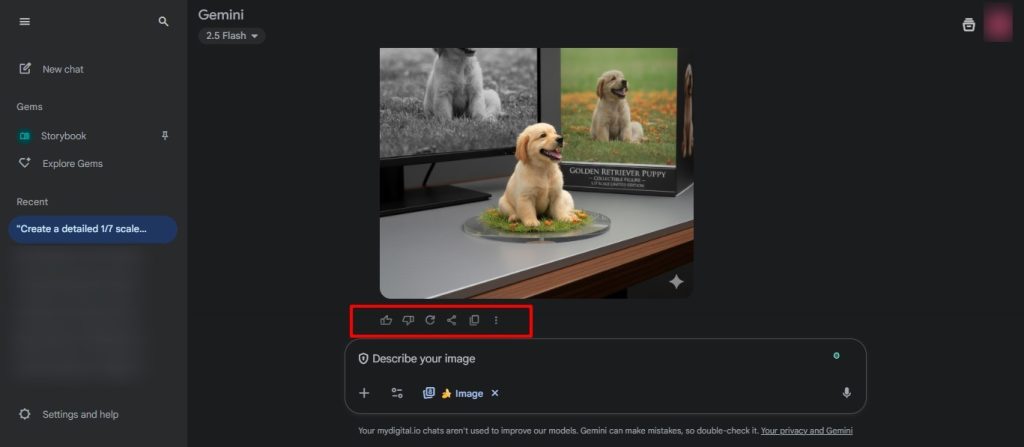Click the thumbs down icon below the image
The height and width of the screenshot is (447, 1024).
[x=408, y=320]
